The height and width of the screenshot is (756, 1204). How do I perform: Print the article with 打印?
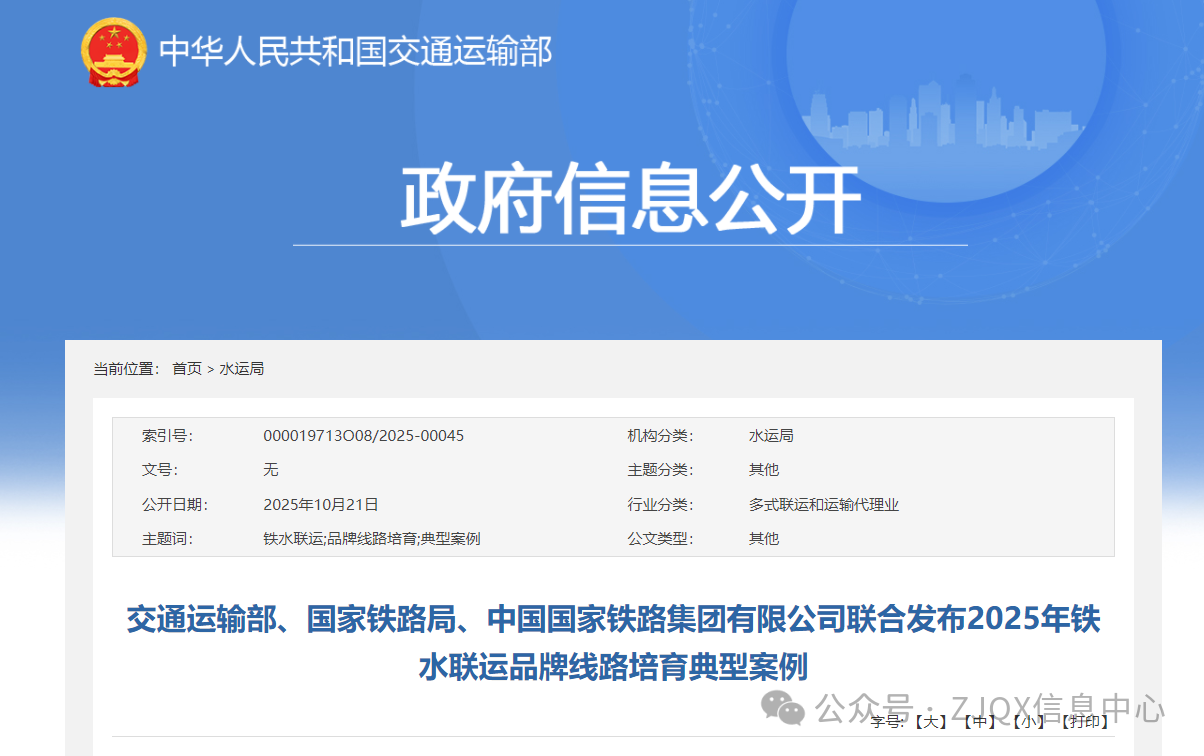(1084, 721)
